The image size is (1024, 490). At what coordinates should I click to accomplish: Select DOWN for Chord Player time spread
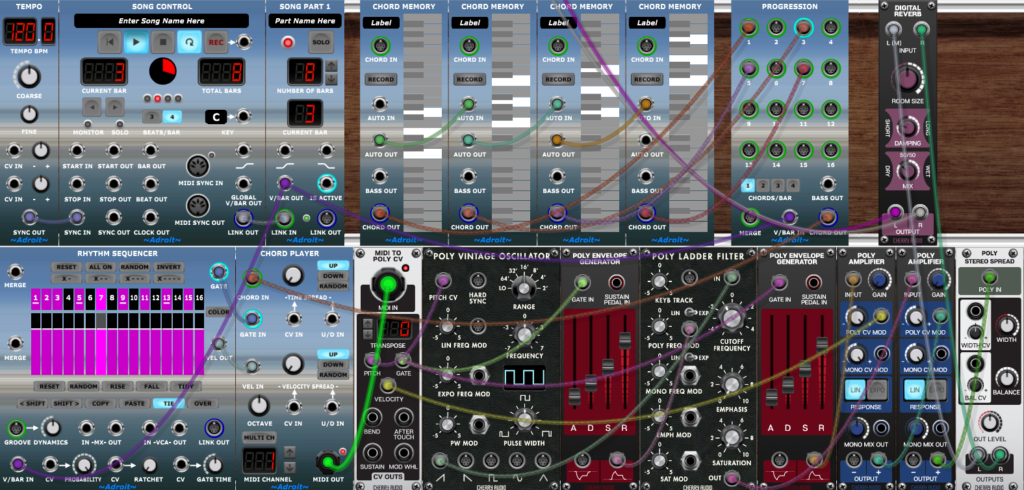(x=333, y=276)
